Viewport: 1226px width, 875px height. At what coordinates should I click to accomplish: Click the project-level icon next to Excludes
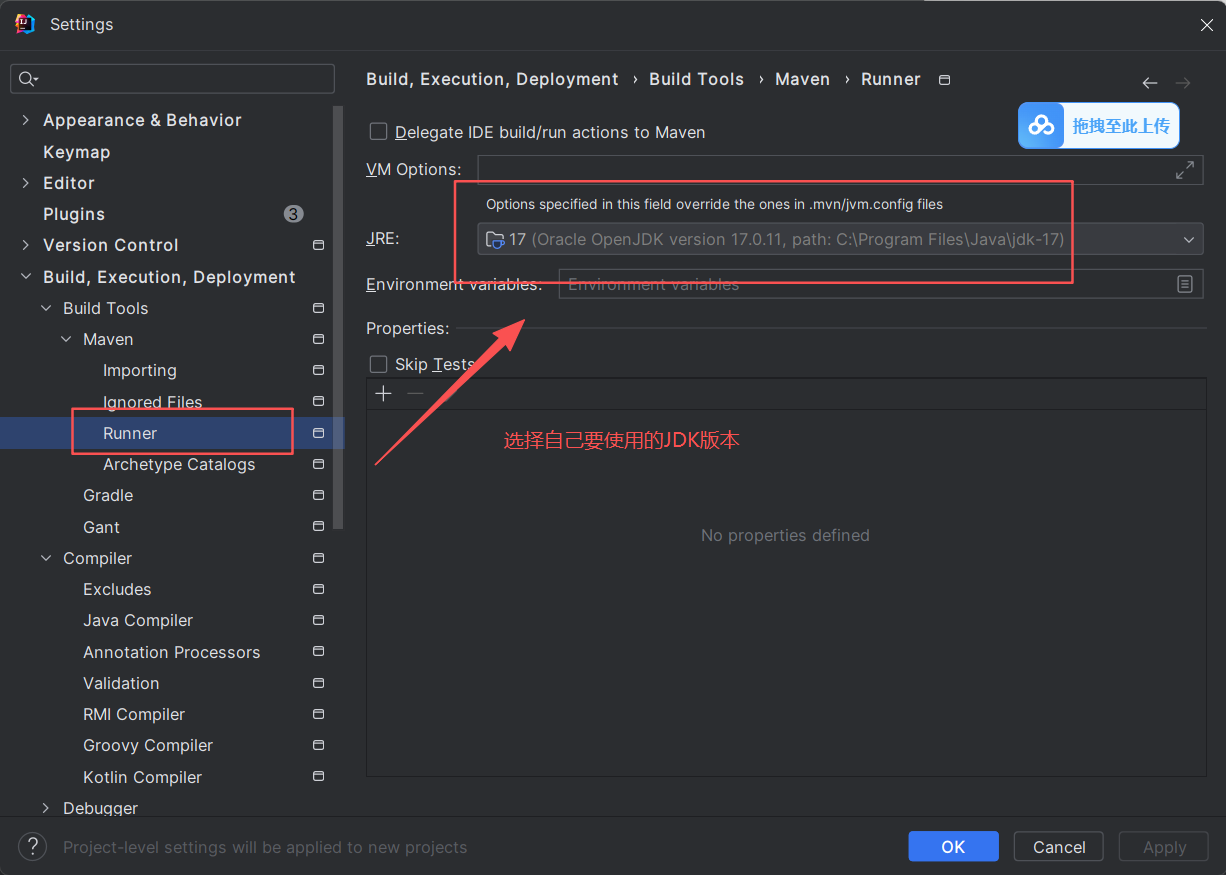pyautogui.click(x=318, y=589)
